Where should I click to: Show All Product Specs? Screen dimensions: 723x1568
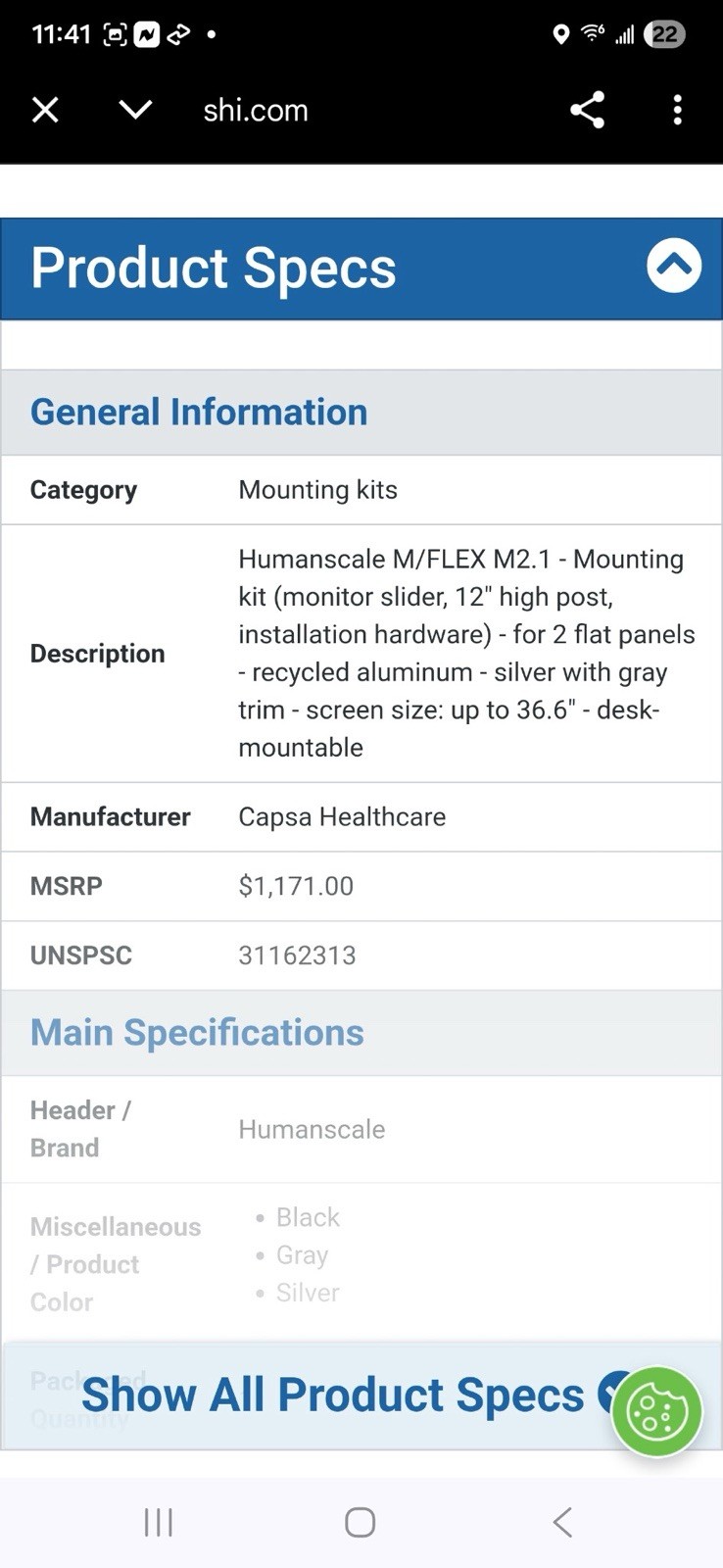332,1395
